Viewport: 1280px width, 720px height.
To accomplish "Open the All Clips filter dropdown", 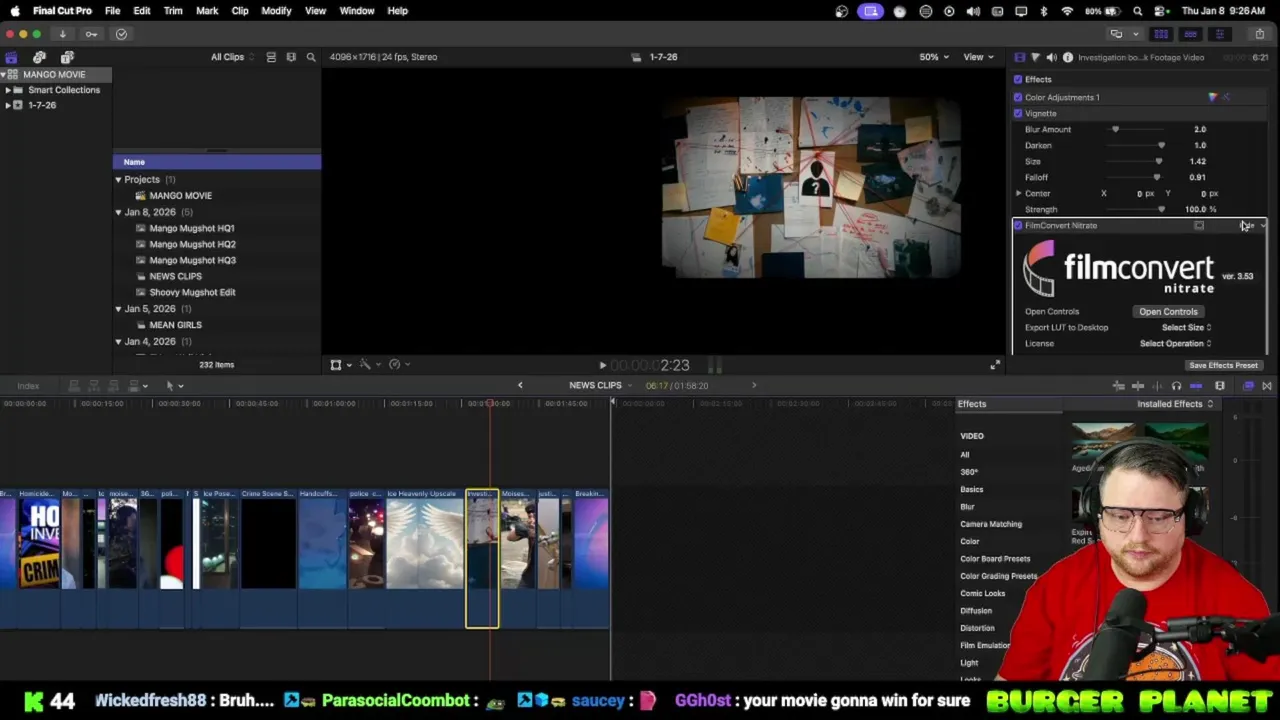I will [x=232, y=57].
